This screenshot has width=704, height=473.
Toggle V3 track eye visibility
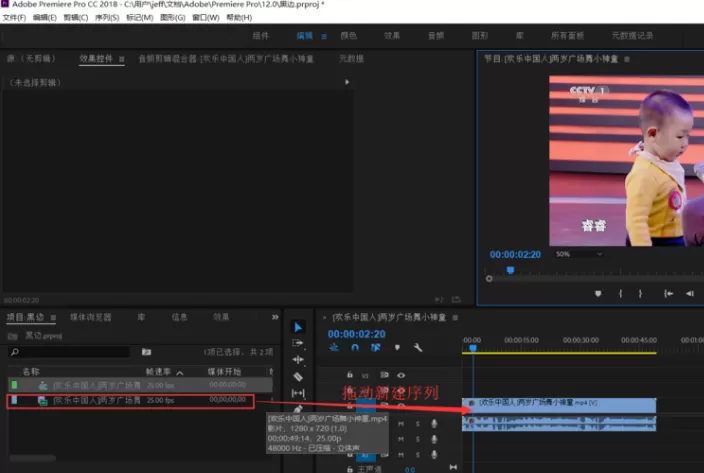click(x=401, y=375)
